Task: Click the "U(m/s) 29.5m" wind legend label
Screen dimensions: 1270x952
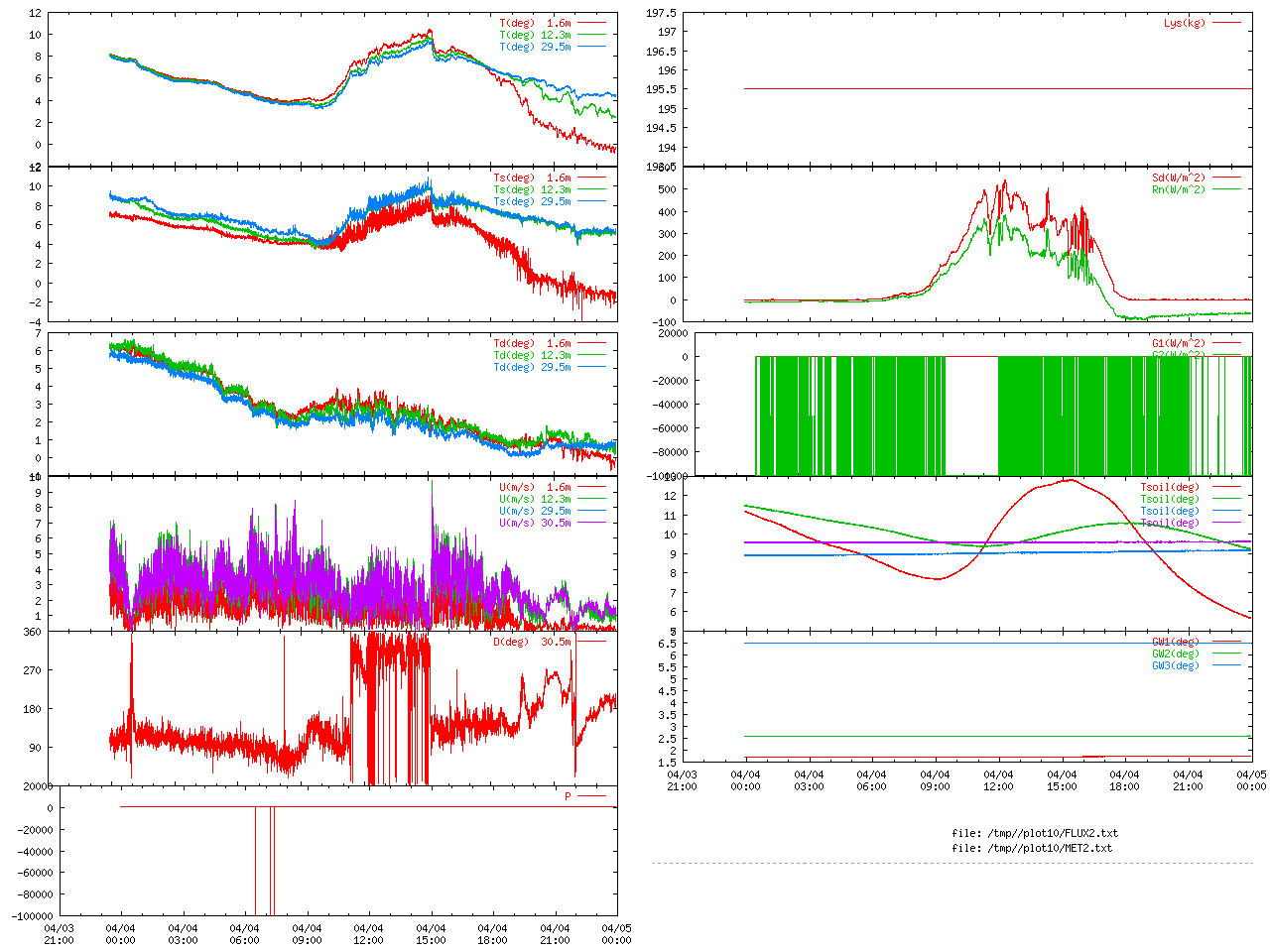Action: pos(536,512)
